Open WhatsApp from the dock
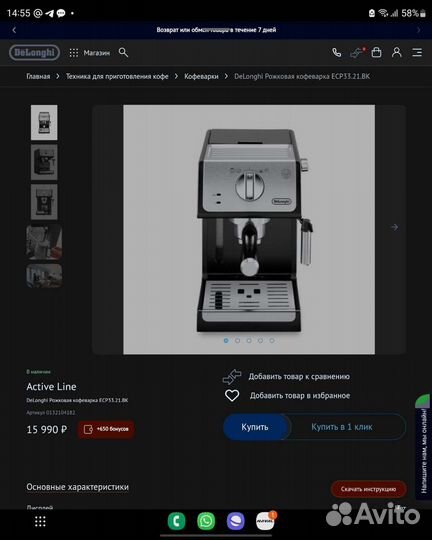This screenshot has width=432, height=540. (206, 521)
